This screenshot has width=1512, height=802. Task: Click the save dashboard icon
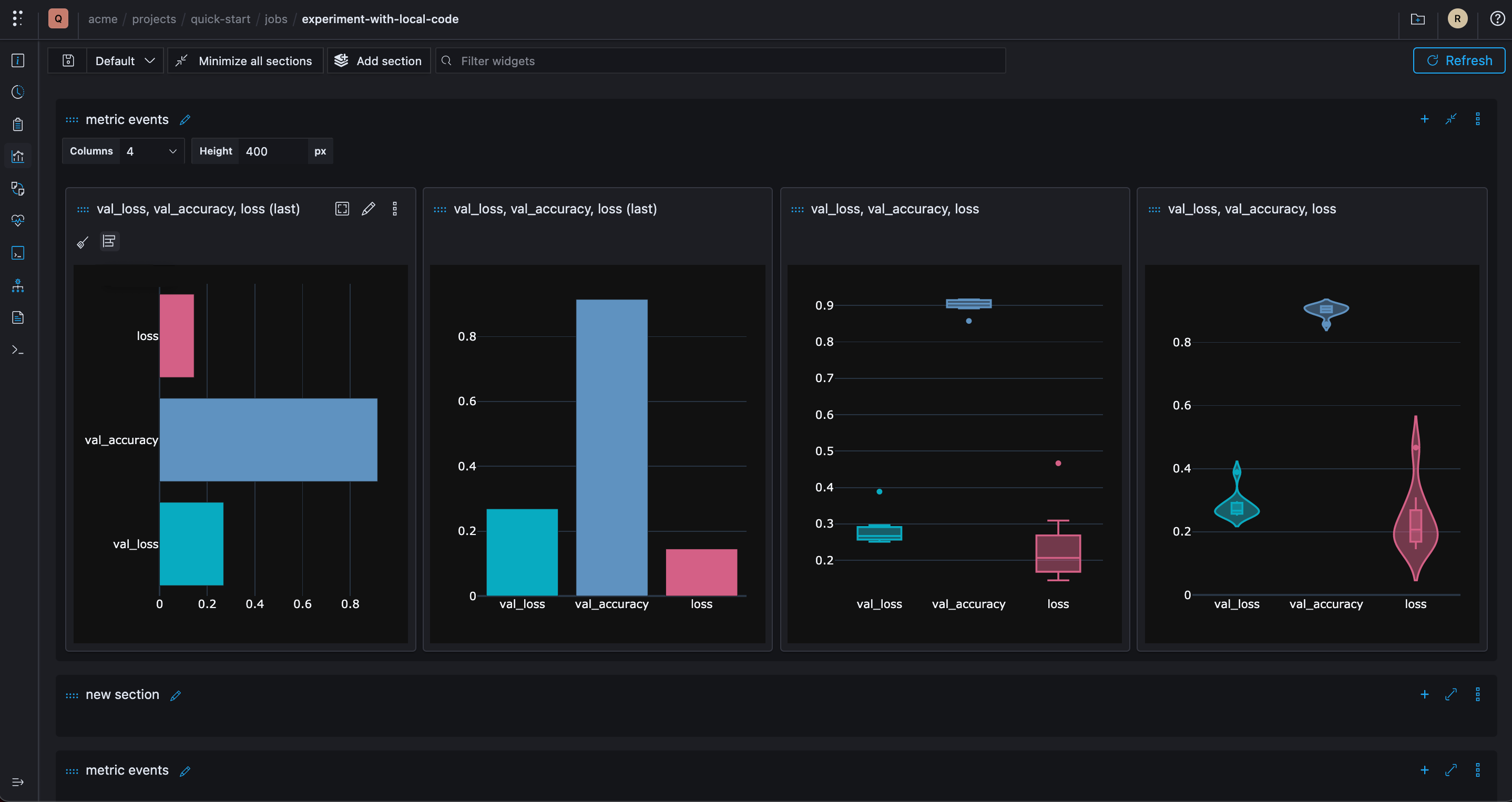68,60
